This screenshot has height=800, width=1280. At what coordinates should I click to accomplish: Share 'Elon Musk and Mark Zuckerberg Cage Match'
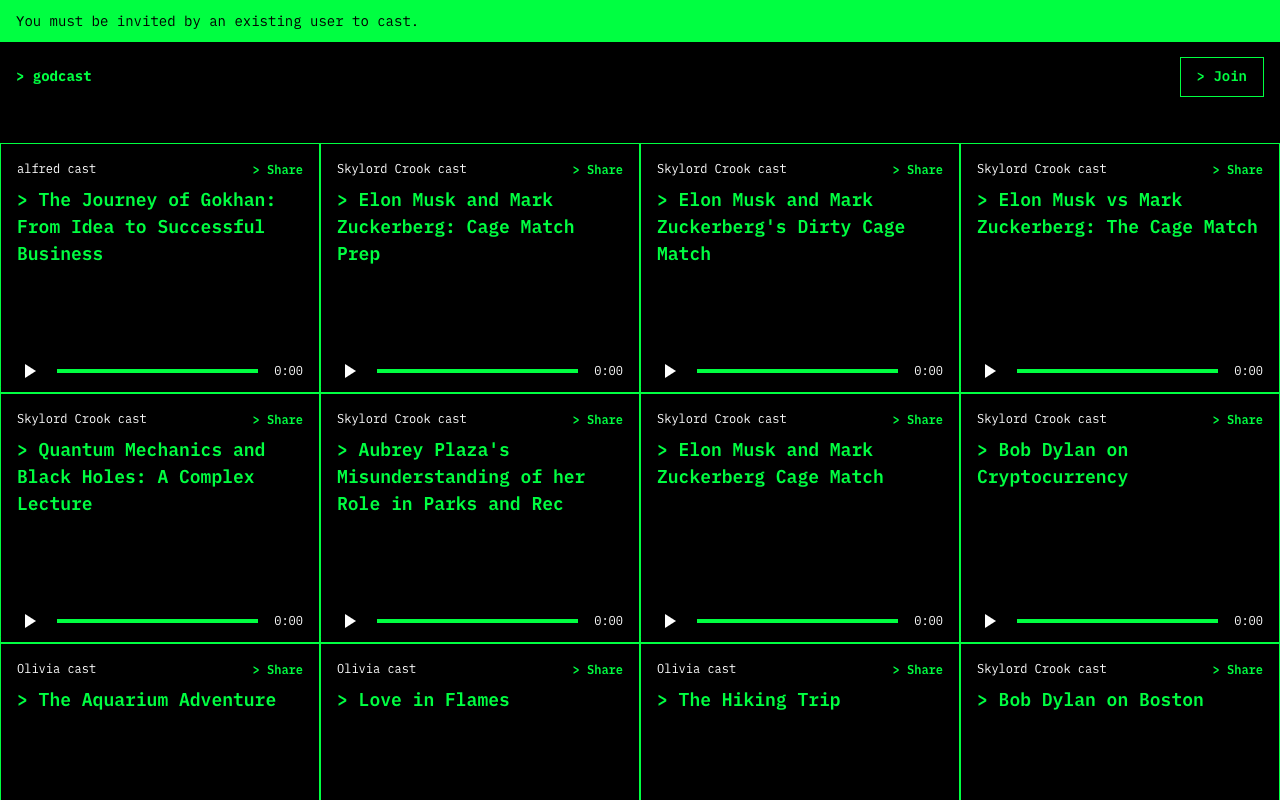point(918,420)
